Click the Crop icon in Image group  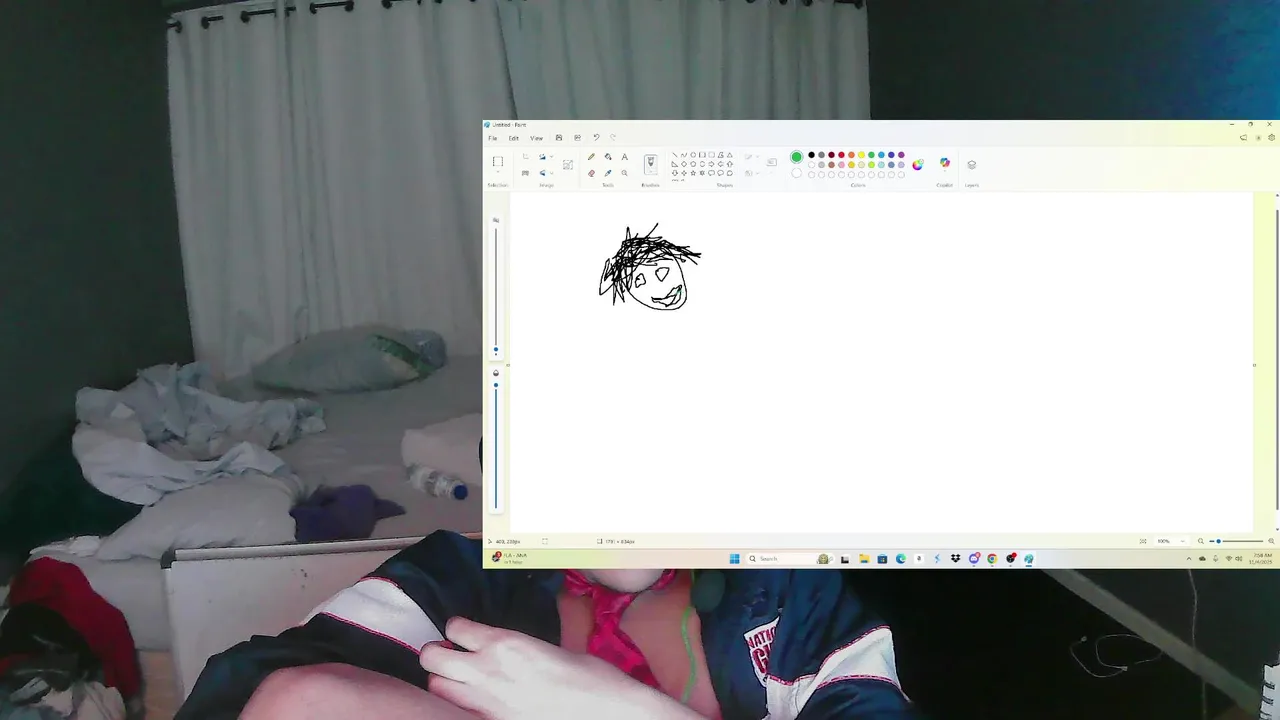coord(525,156)
